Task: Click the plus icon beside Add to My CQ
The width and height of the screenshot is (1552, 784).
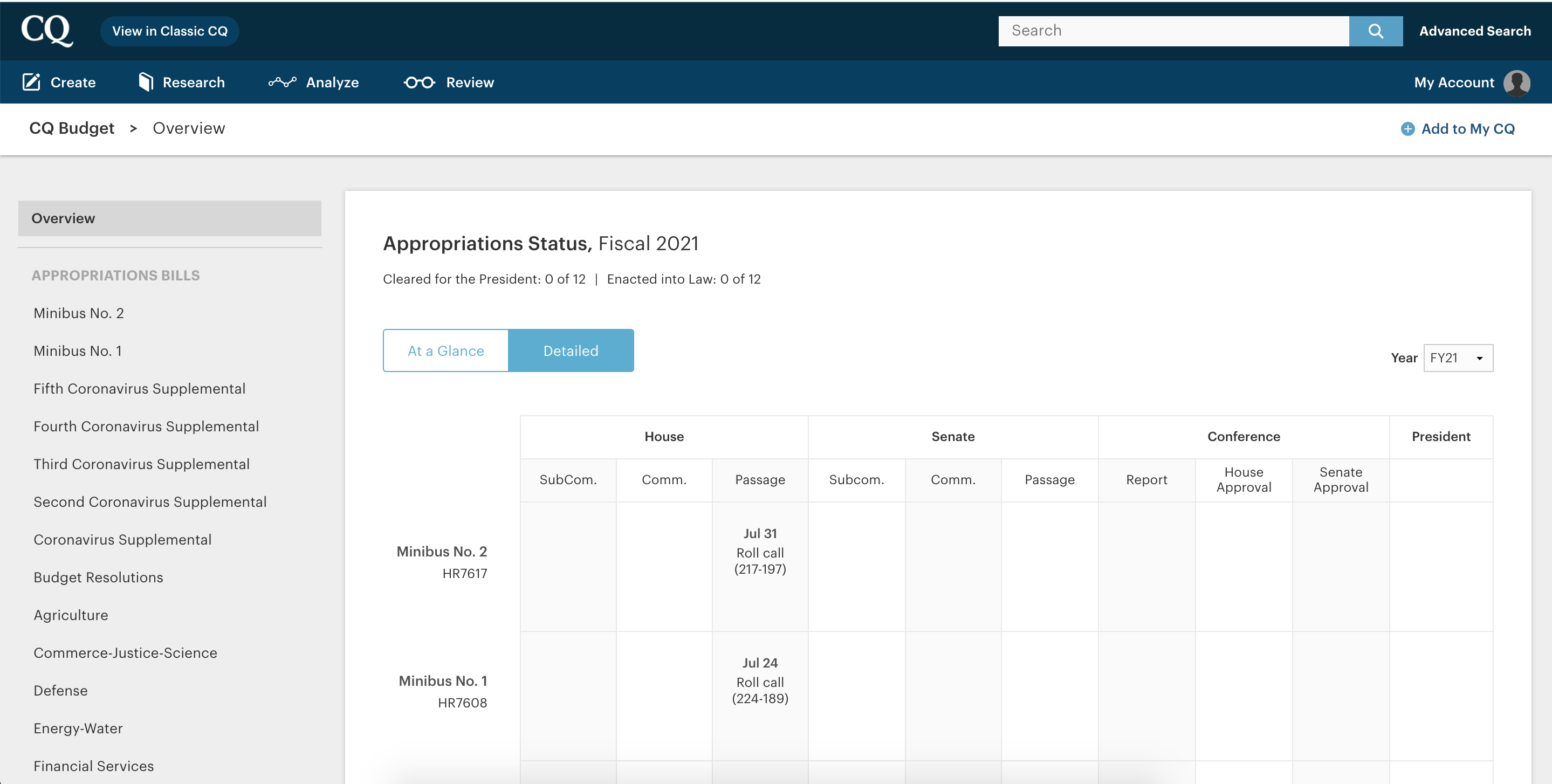Action: tap(1407, 129)
